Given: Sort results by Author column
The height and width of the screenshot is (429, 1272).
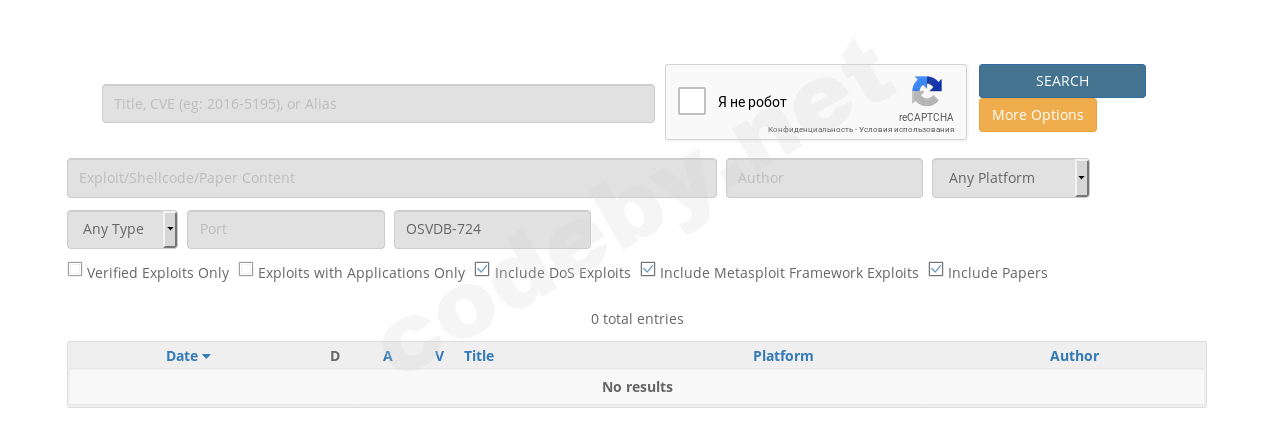Looking at the screenshot, I should 1074,356.
